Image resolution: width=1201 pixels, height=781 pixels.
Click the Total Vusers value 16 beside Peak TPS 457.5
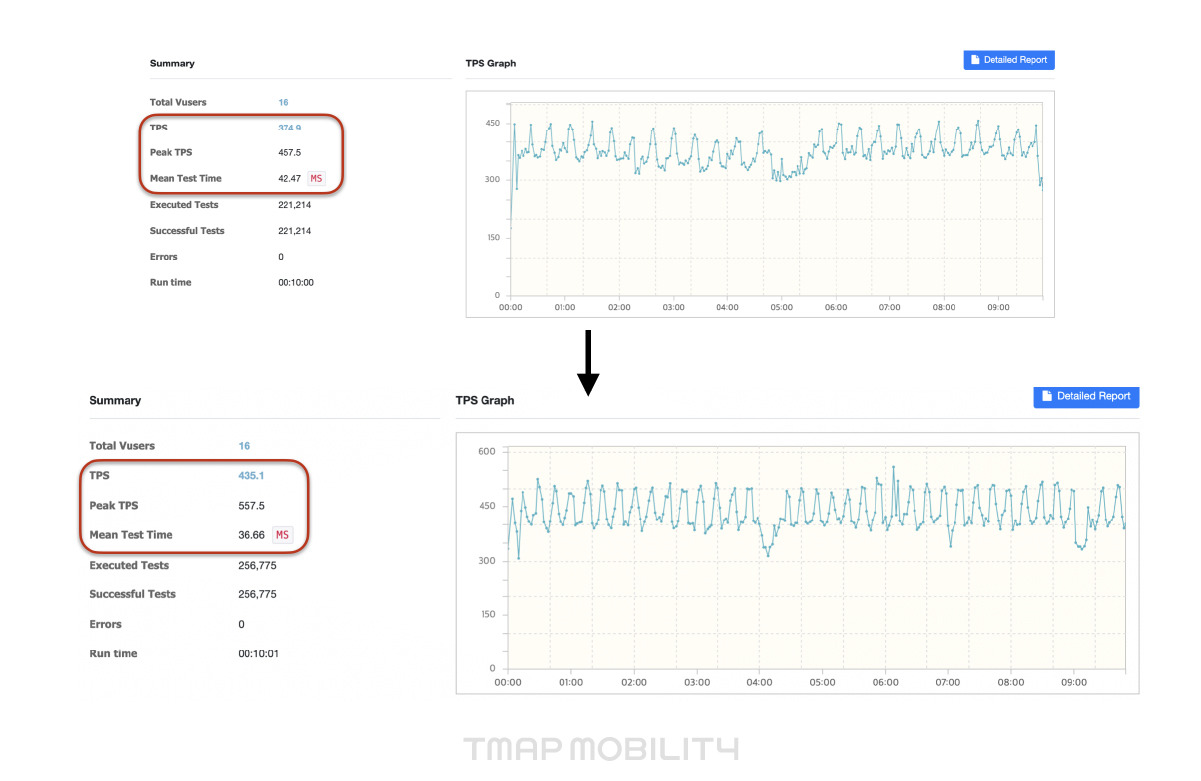283,102
